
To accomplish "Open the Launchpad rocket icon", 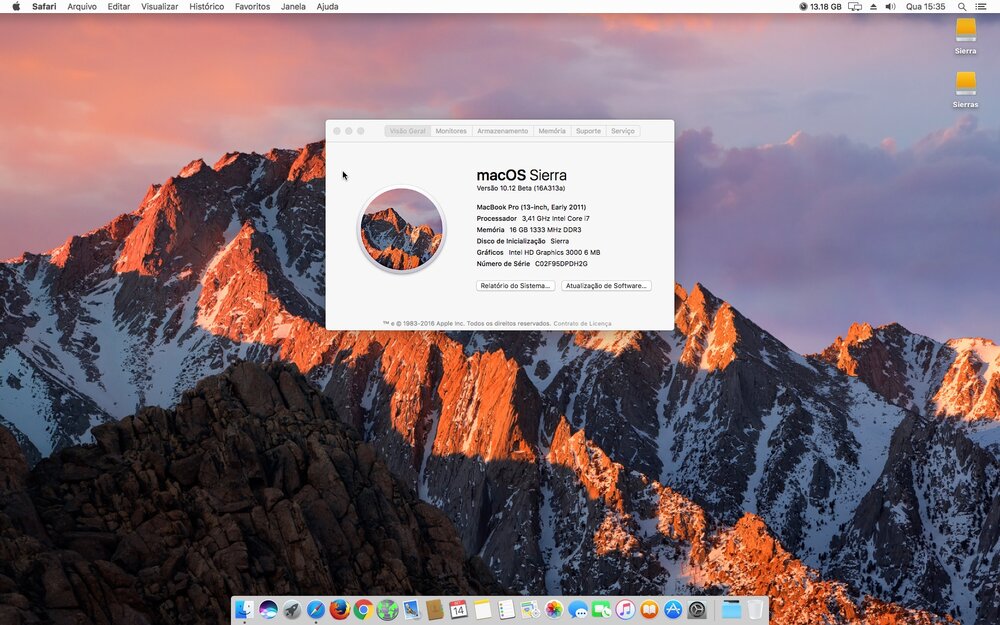I will click(x=292, y=609).
